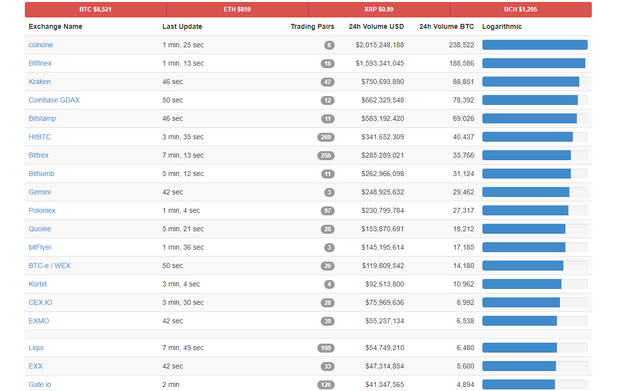Open the coinone exchange link
640x391 pixels.
click(41, 45)
